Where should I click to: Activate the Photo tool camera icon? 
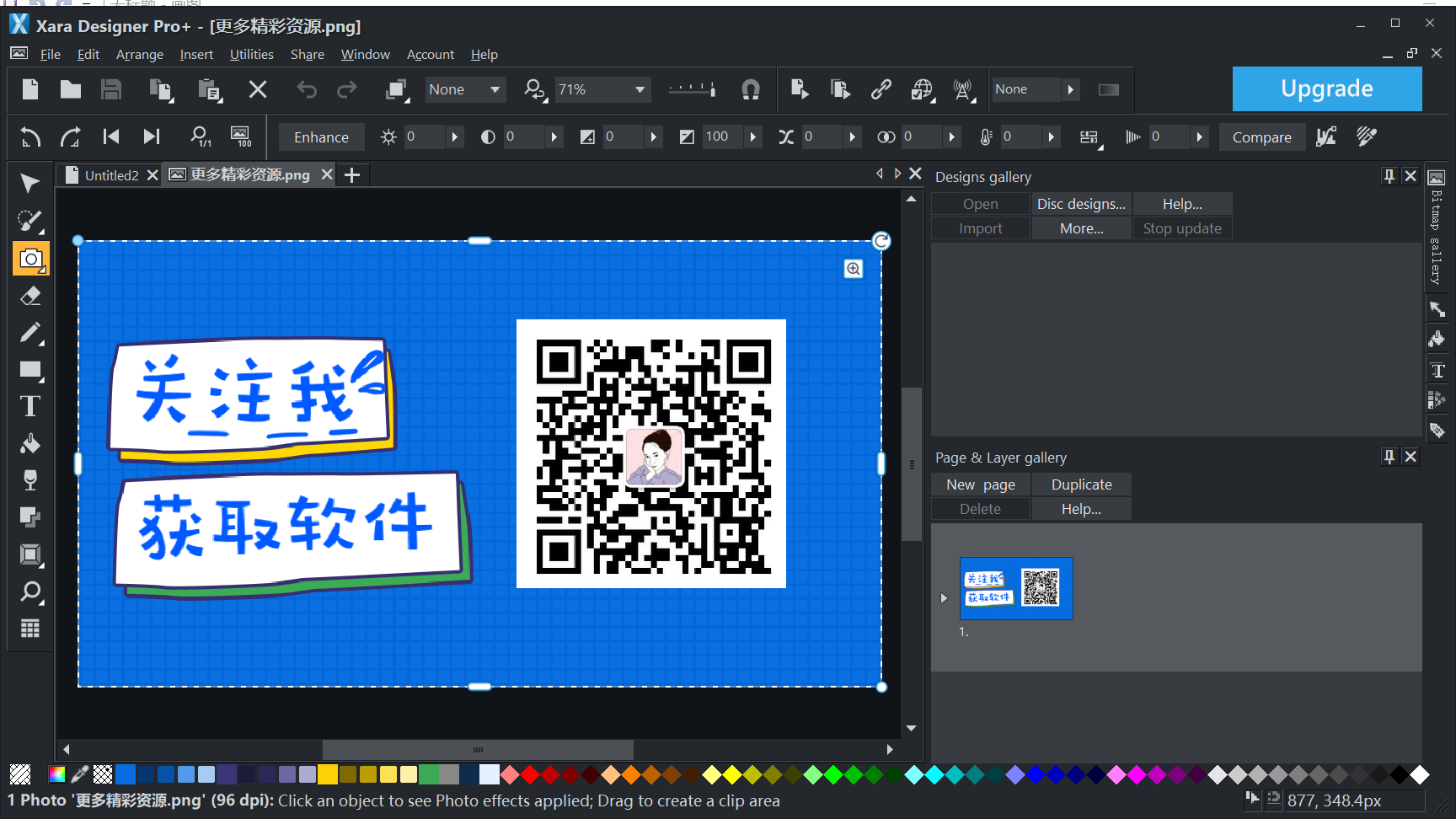point(30,259)
